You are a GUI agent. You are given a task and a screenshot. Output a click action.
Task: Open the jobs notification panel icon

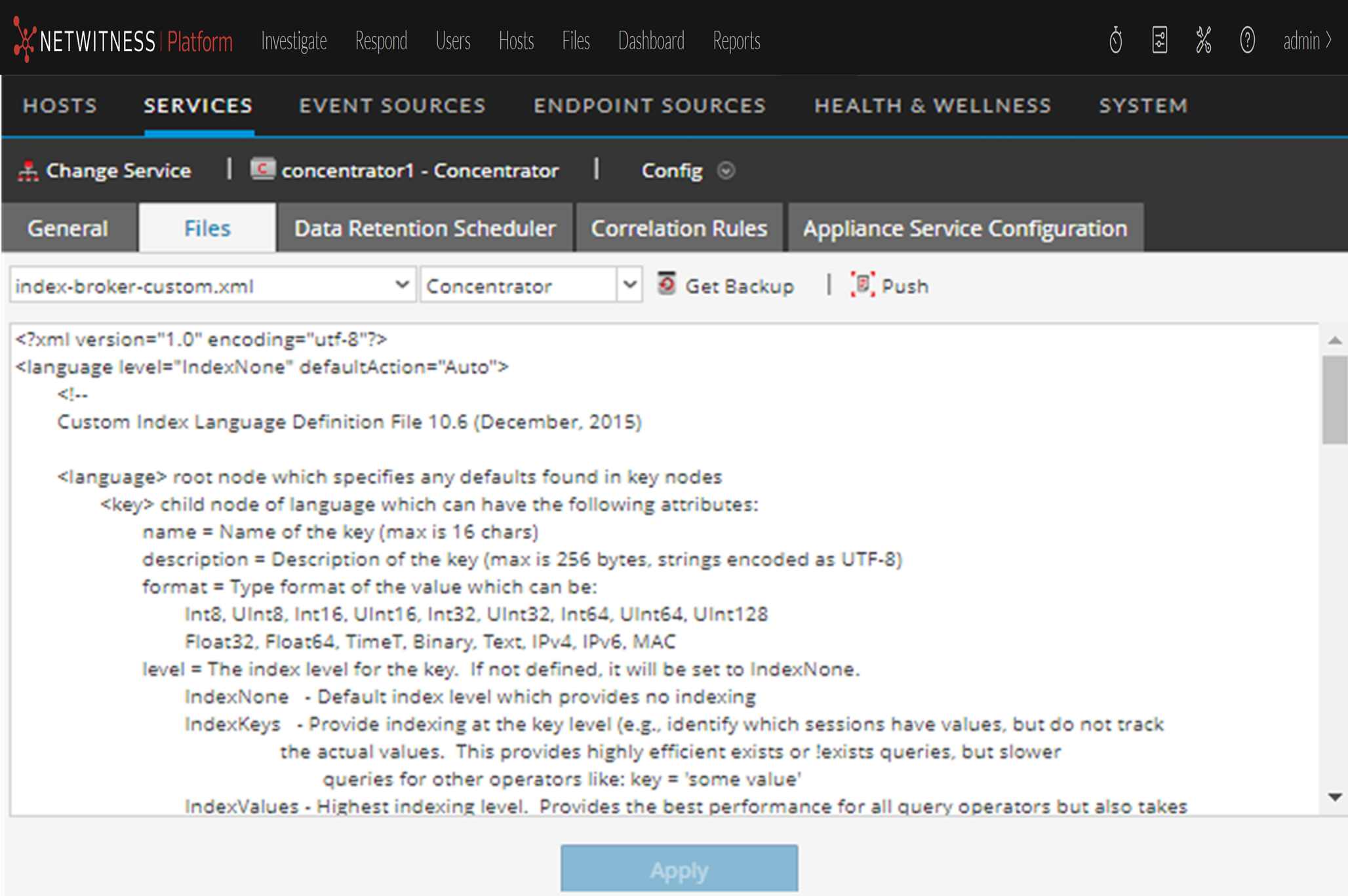[x=1159, y=41]
